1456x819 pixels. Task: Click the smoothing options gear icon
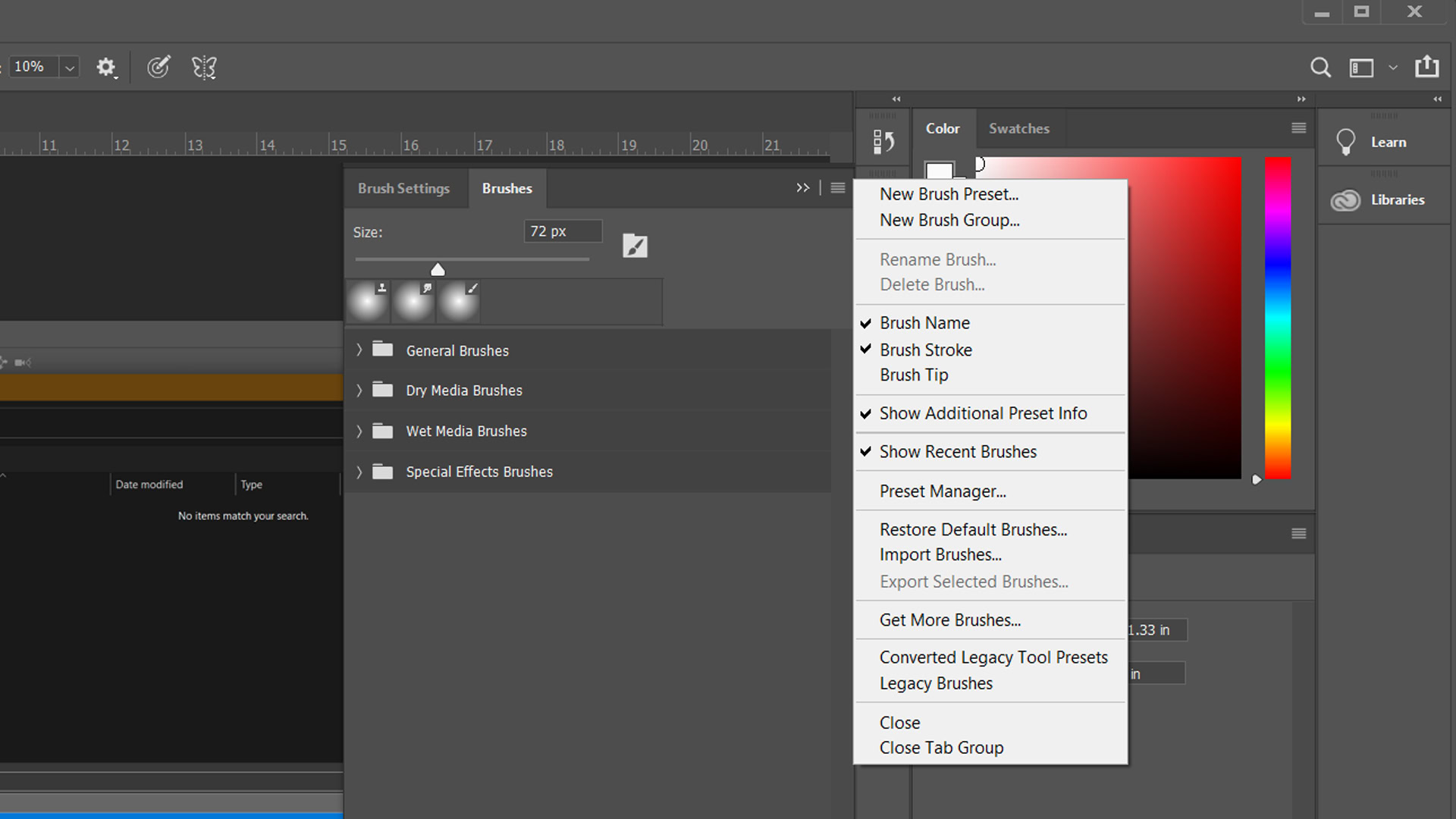(x=105, y=67)
